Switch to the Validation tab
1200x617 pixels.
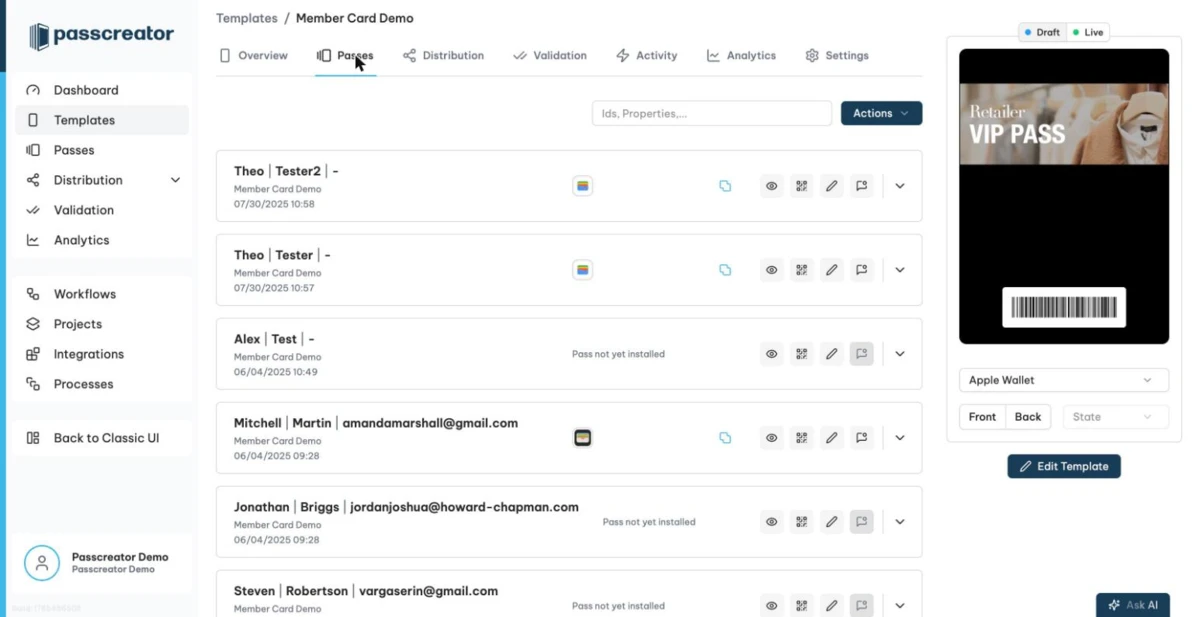550,56
